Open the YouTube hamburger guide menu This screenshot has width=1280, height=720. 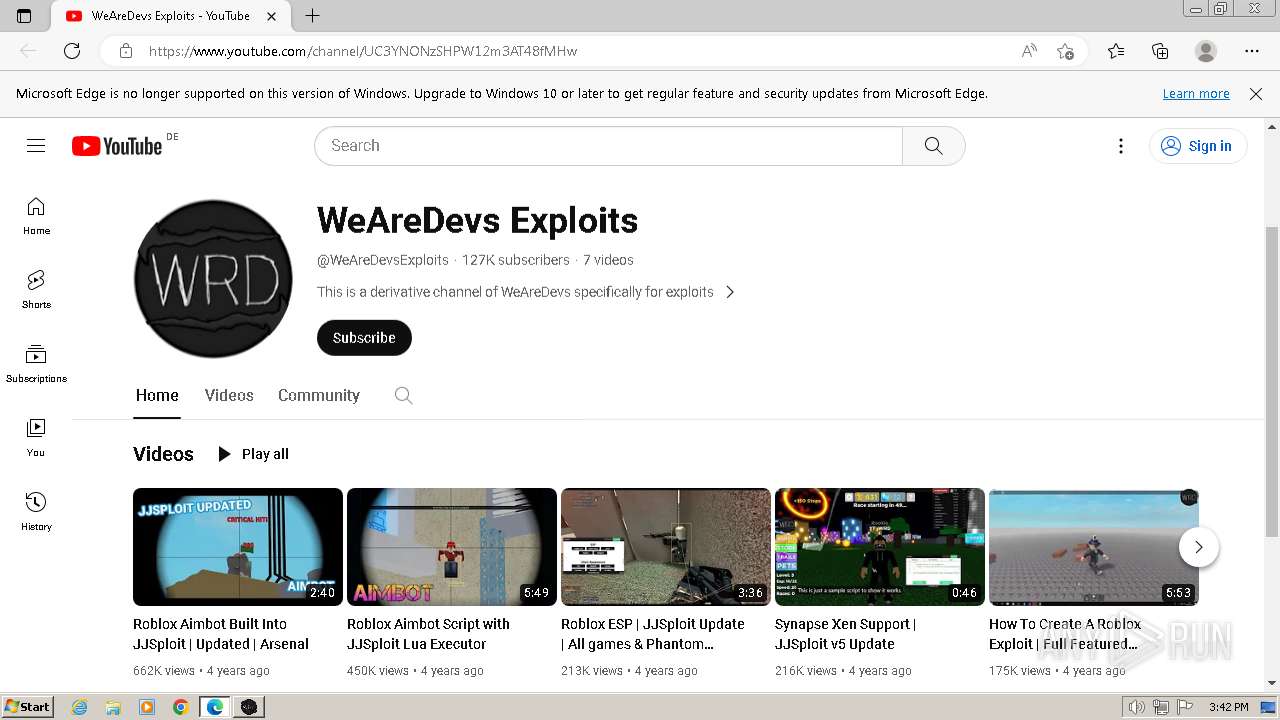click(36, 146)
